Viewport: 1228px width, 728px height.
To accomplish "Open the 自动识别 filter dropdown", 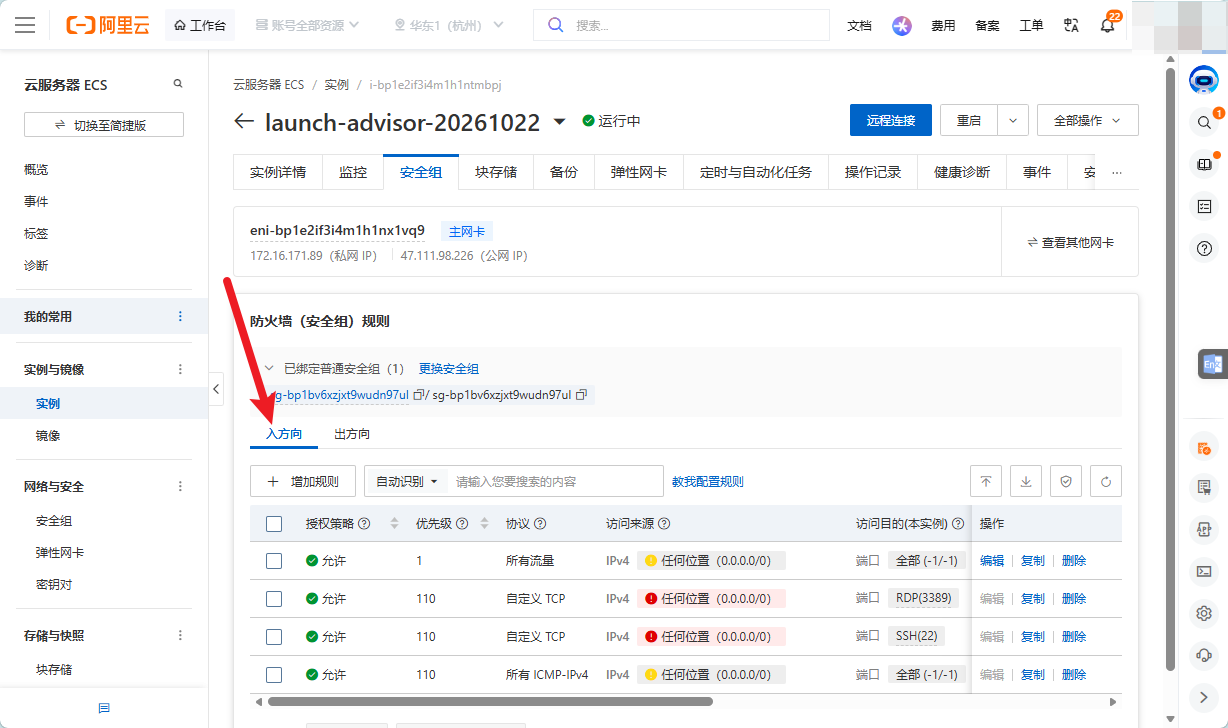I will [x=406, y=481].
